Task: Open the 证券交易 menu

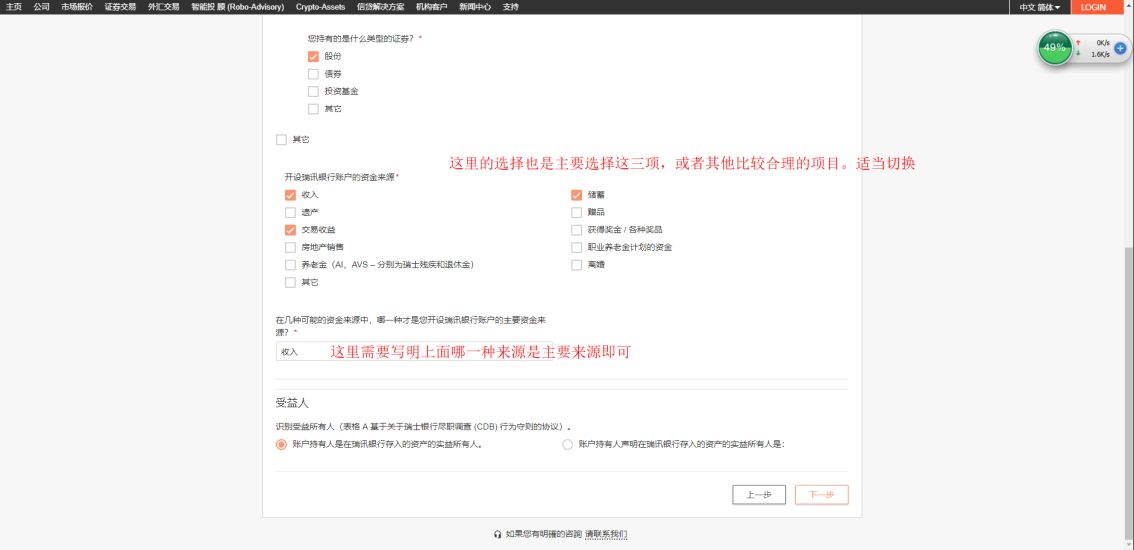Action: 120,7
